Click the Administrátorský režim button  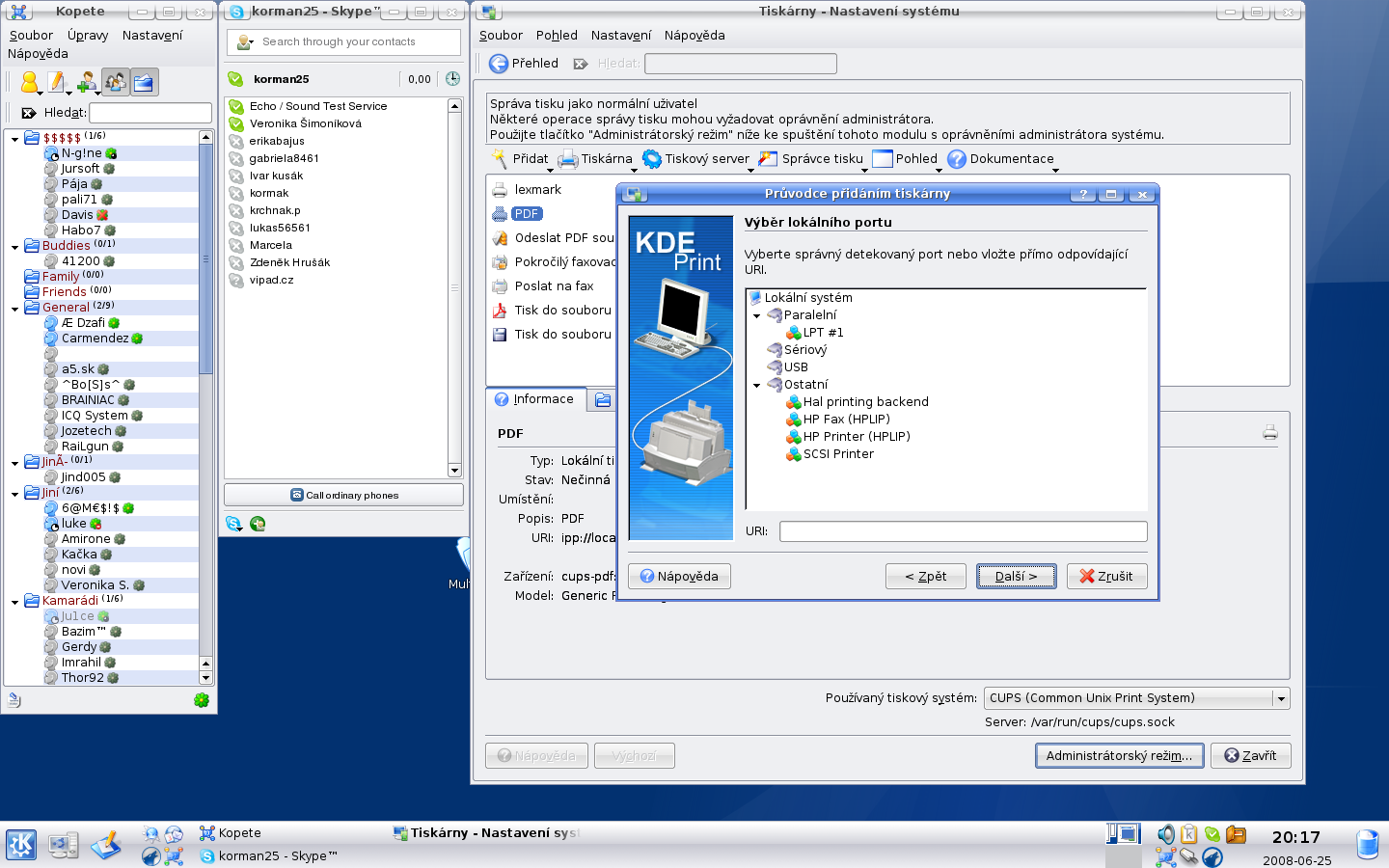pyautogui.click(x=1119, y=756)
